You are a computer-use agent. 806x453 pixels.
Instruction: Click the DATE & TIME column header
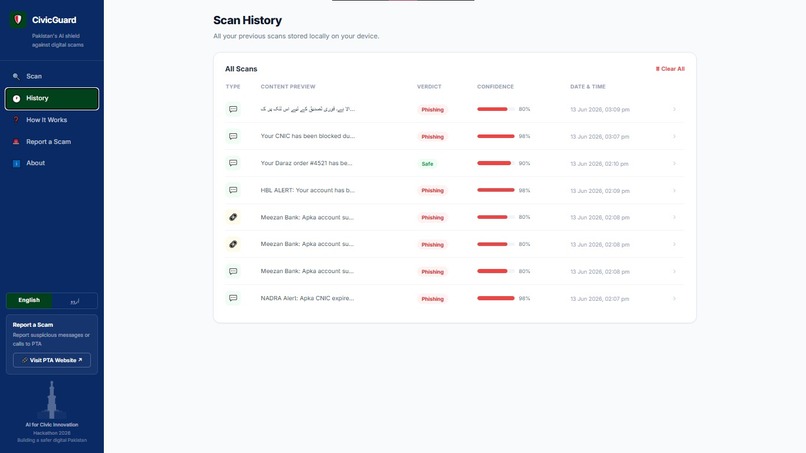588,86
